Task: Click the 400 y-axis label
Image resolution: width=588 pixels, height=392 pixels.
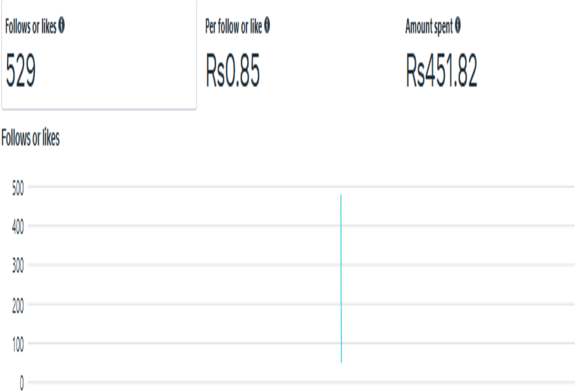Action: [x=18, y=227]
